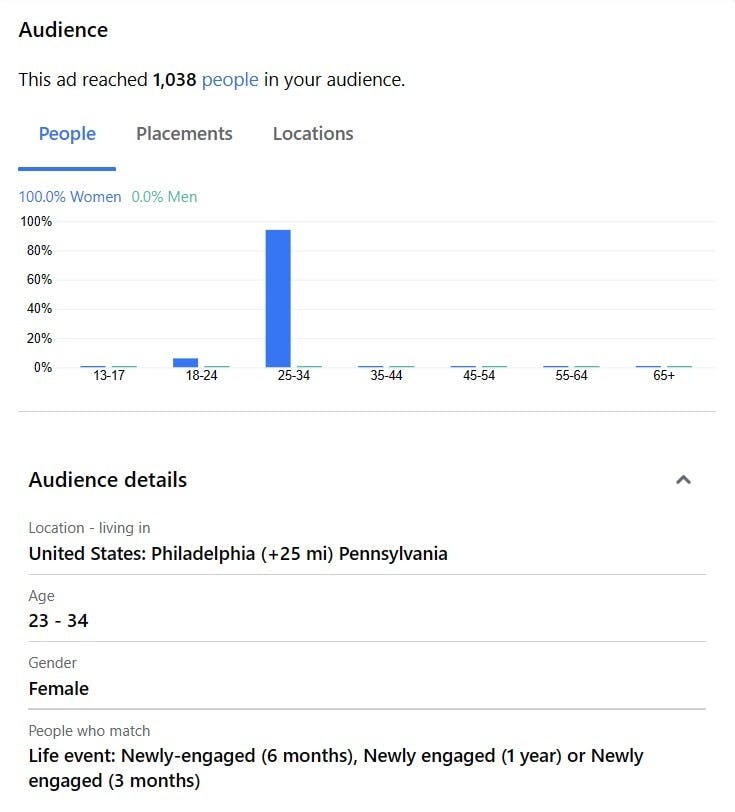
Task: Click the 13-17 age group label
Action: pos(109,375)
